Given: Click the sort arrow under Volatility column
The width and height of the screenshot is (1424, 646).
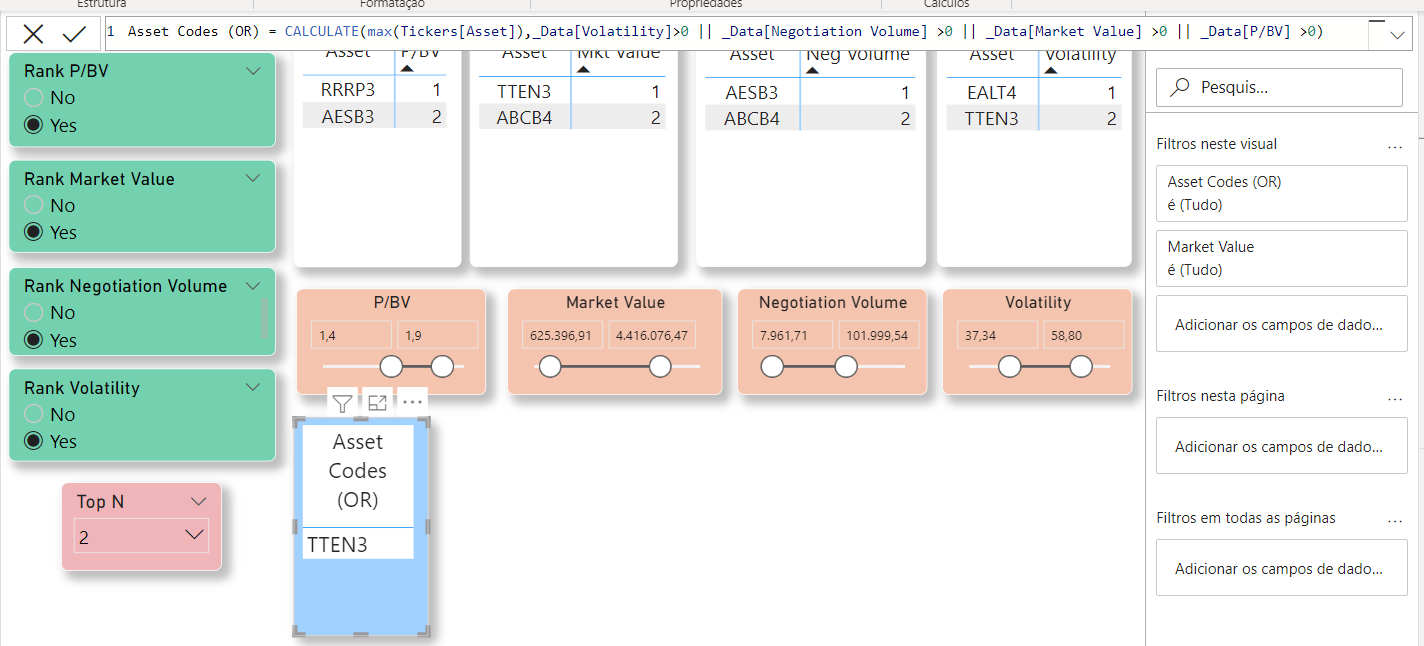Looking at the screenshot, I should coord(1051,70).
